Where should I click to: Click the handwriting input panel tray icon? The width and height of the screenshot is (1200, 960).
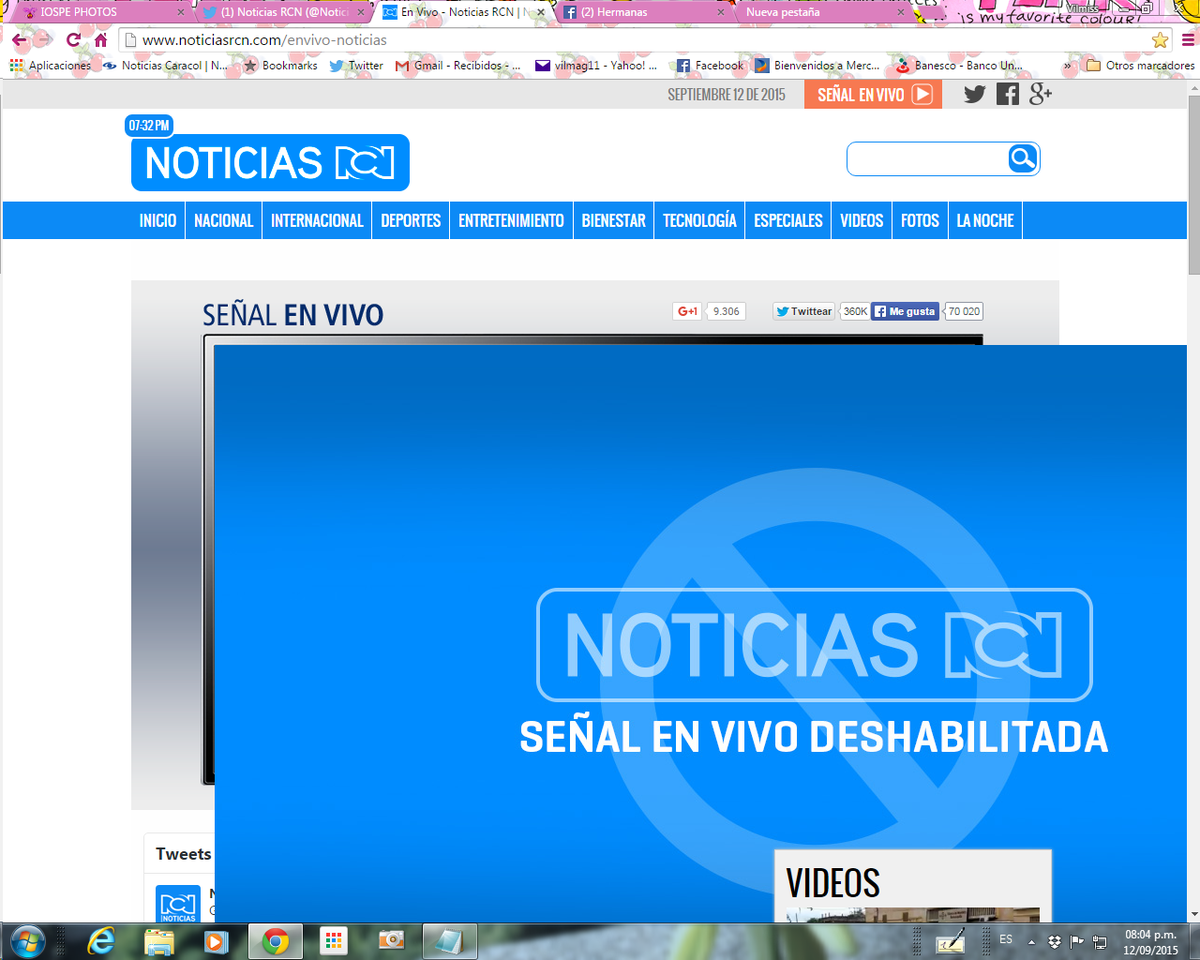(x=950, y=941)
